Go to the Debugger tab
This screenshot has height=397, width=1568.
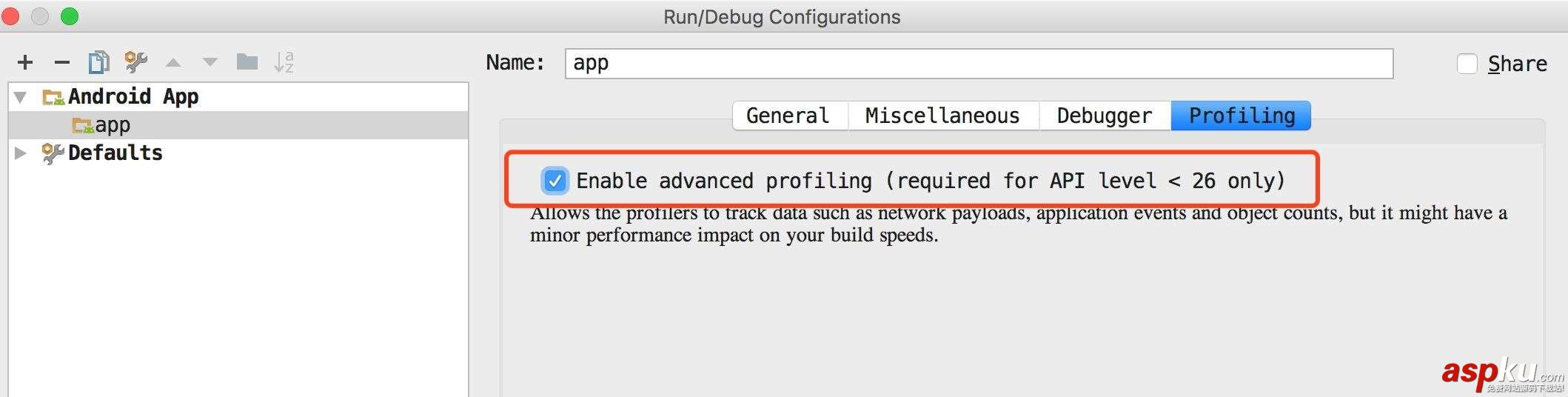(1105, 116)
